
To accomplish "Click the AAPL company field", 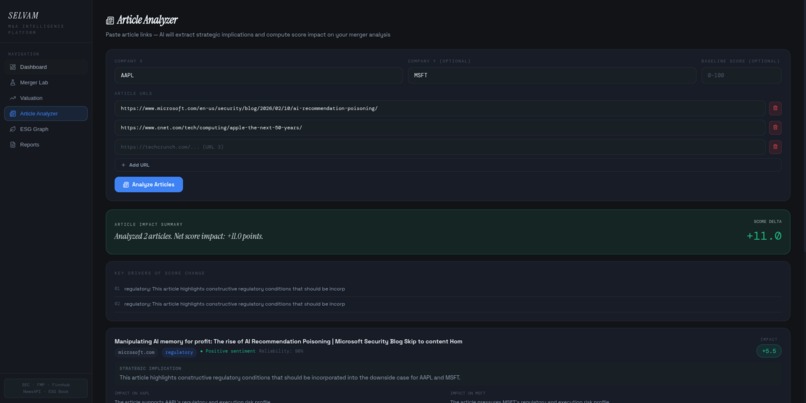I will click(259, 76).
